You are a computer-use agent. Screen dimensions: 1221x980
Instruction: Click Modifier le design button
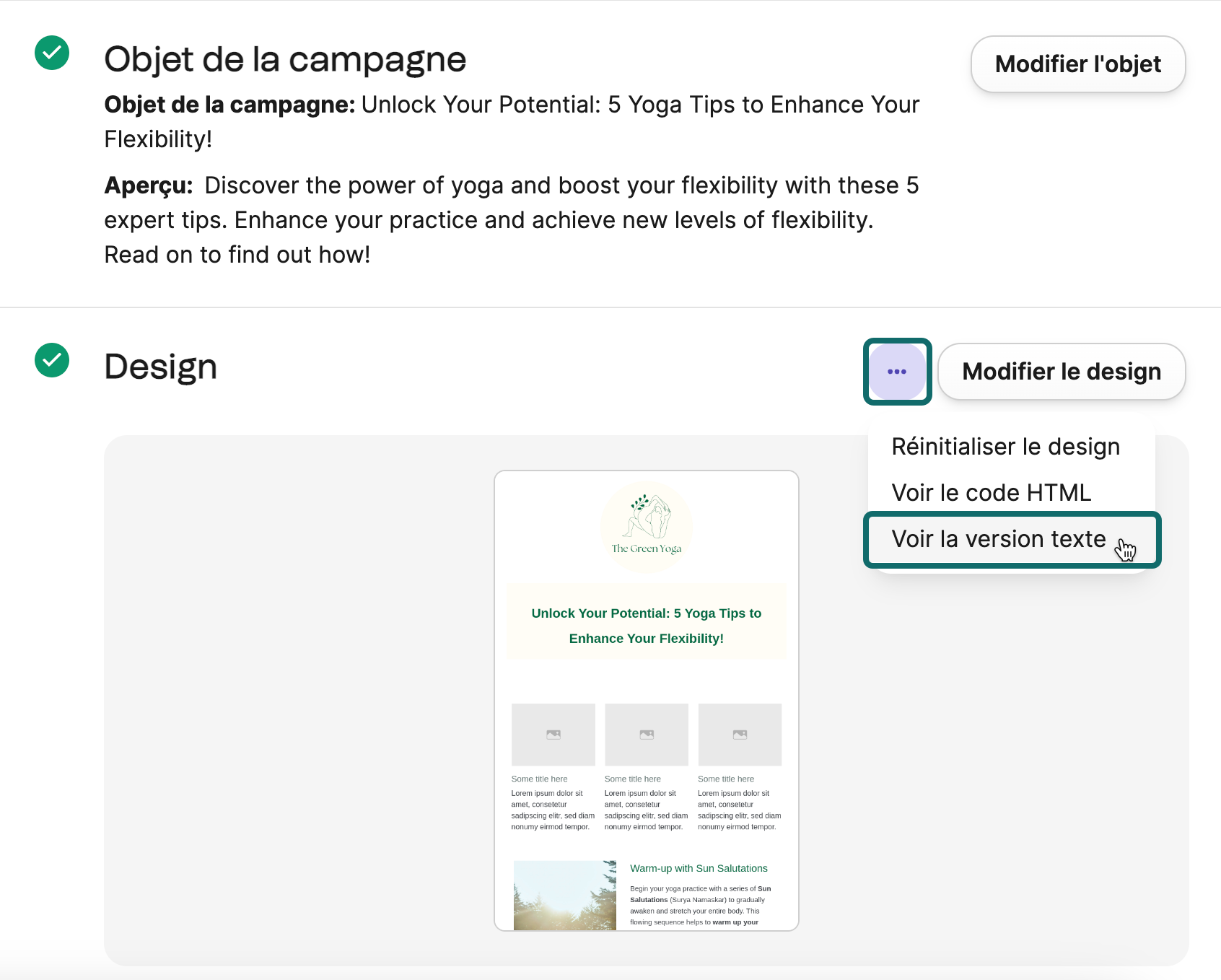[x=1062, y=372]
